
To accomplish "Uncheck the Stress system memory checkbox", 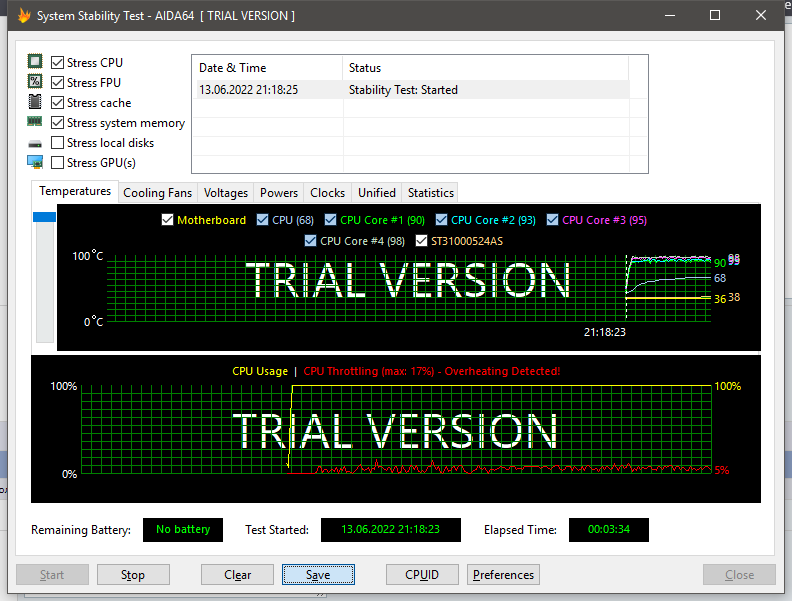I will point(58,123).
